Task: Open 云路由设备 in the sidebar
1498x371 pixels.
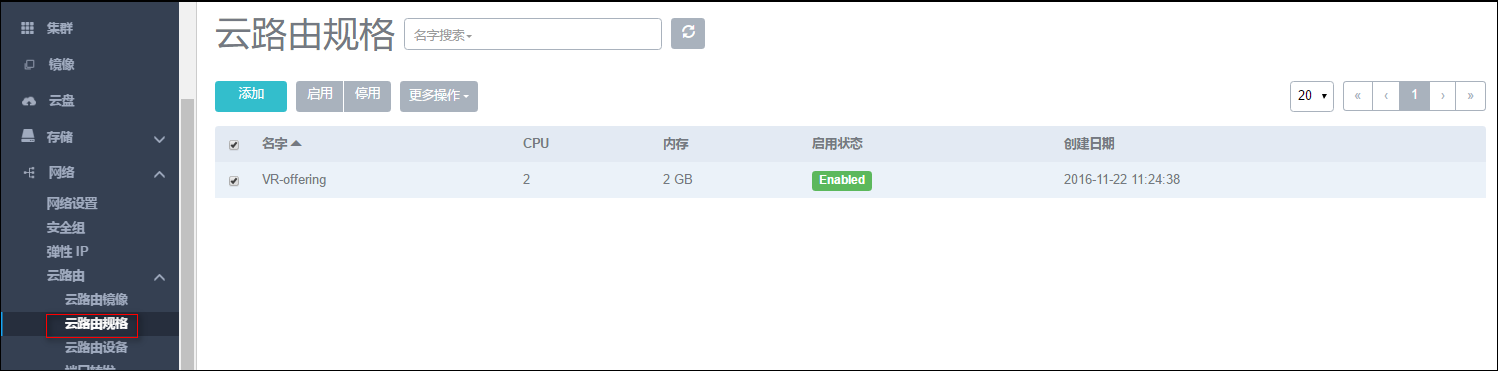Action: [96, 348]
